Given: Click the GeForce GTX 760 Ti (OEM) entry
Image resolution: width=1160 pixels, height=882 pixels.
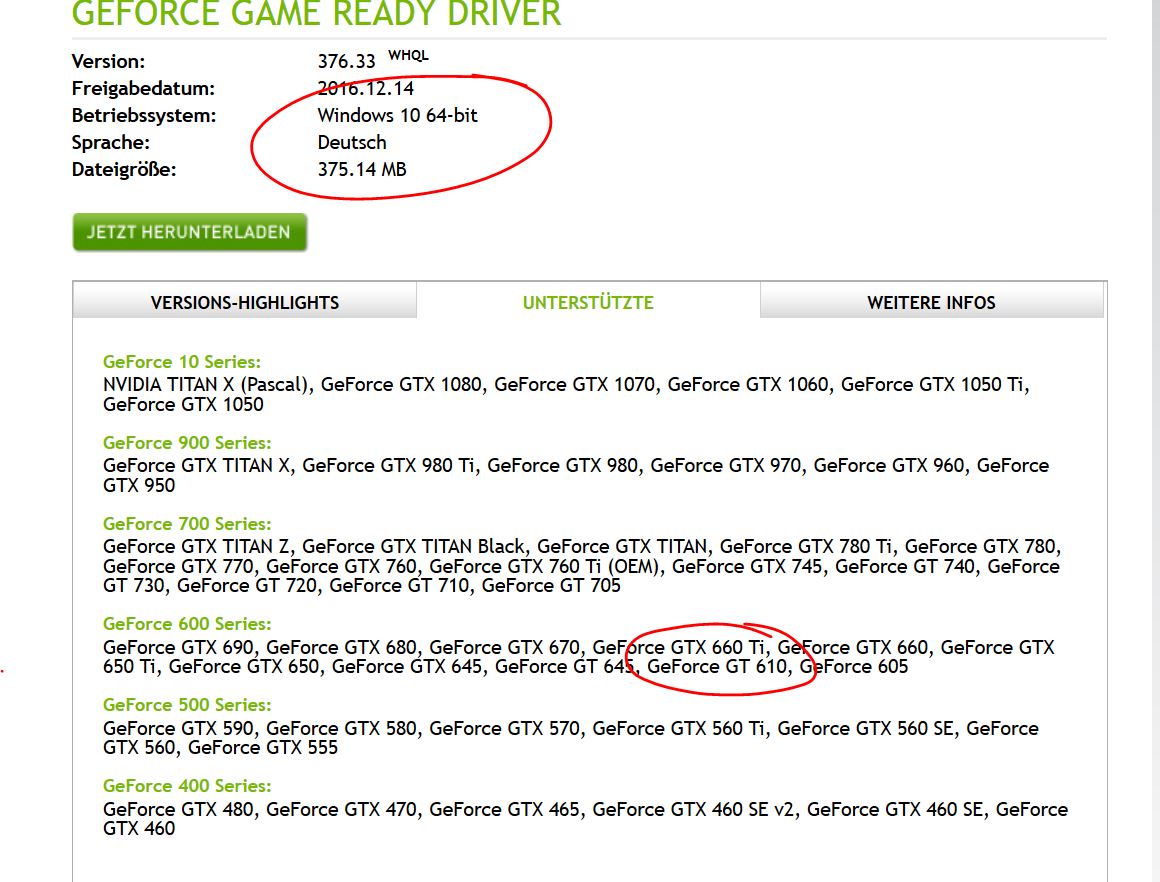Looking at the screenshot, I should [544, 567].
